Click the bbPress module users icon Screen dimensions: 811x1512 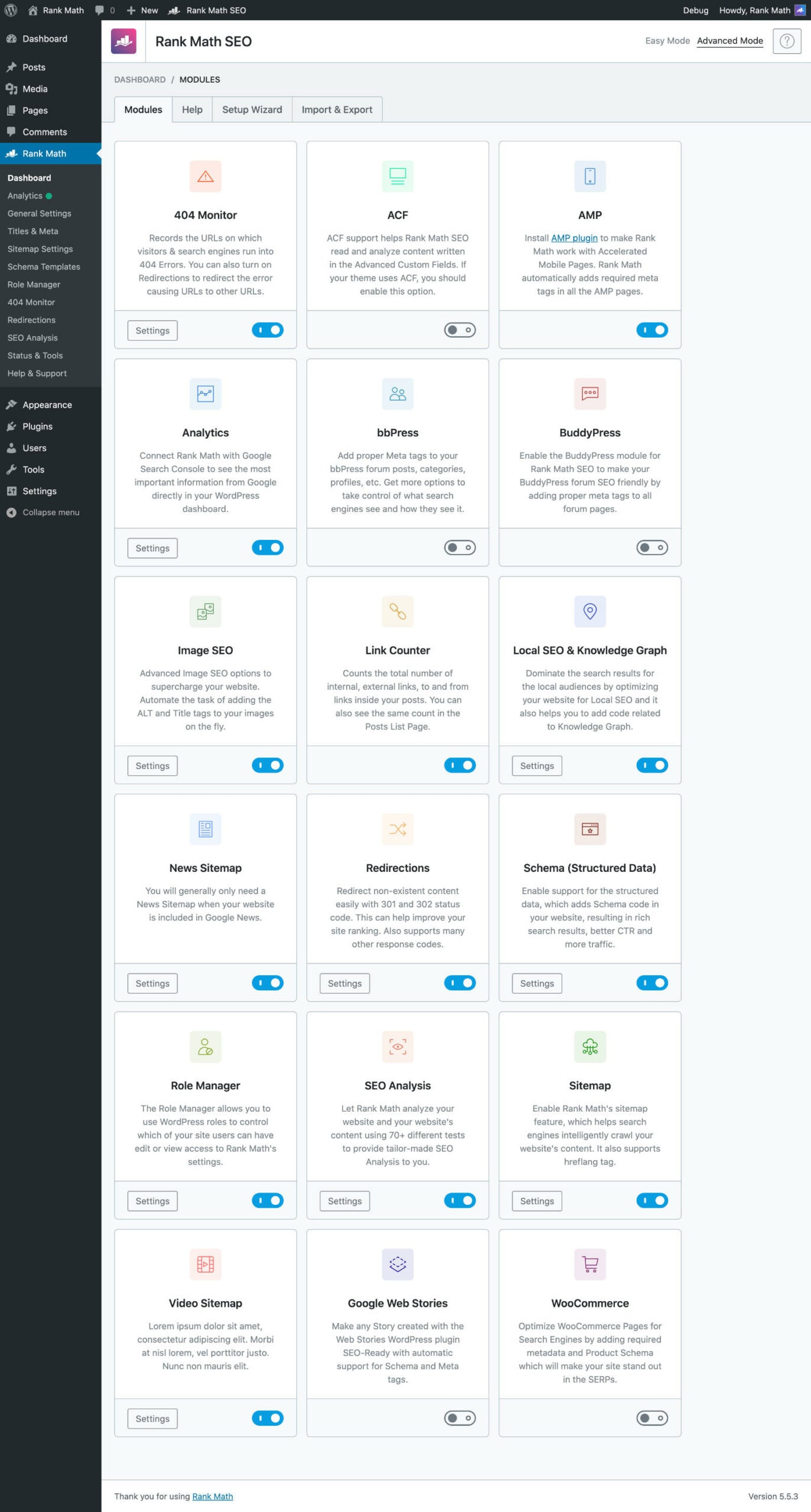(398, 394)
